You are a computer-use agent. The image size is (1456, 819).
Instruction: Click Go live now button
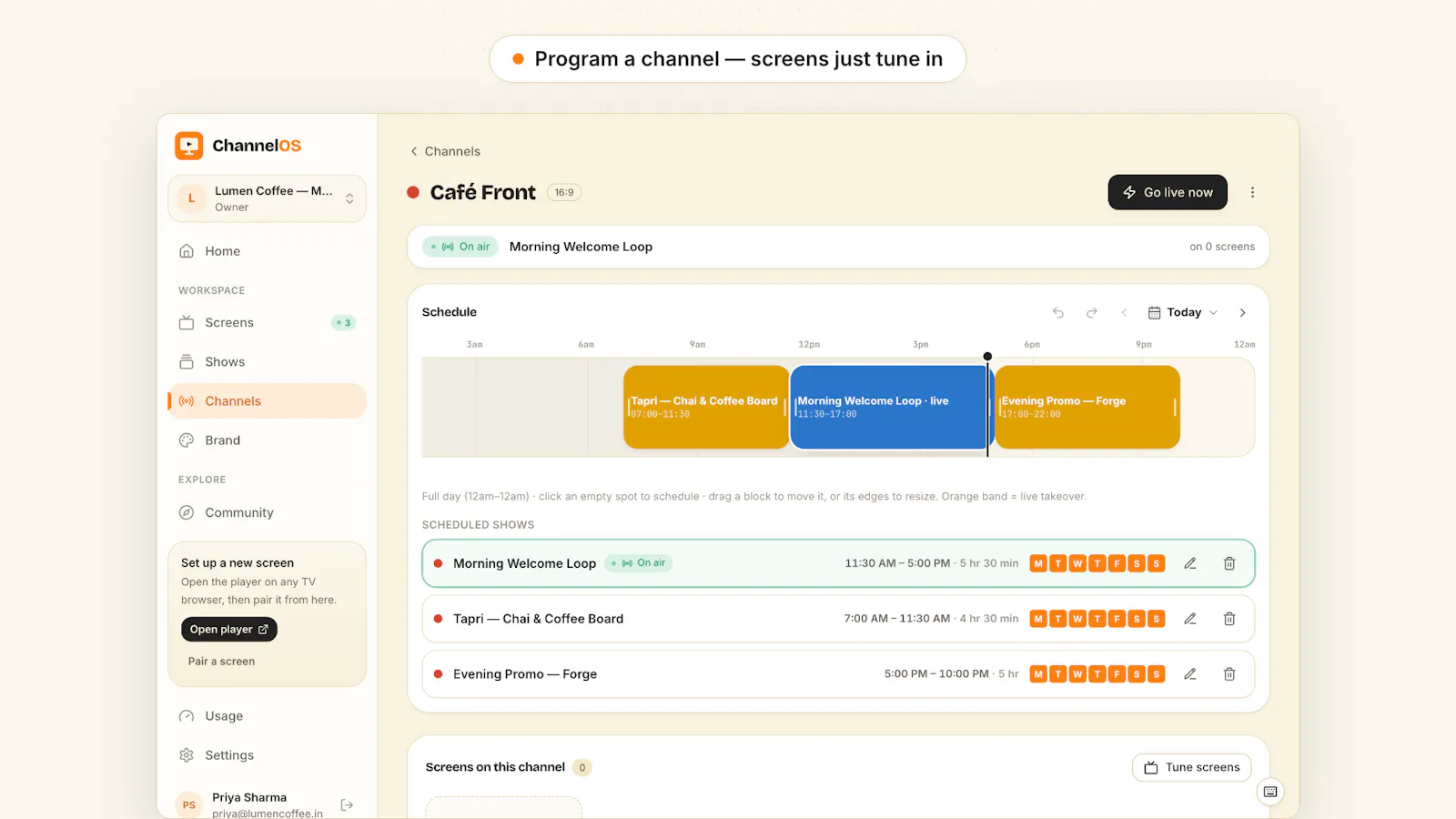pyautogui.click(x=1168, y=192)
